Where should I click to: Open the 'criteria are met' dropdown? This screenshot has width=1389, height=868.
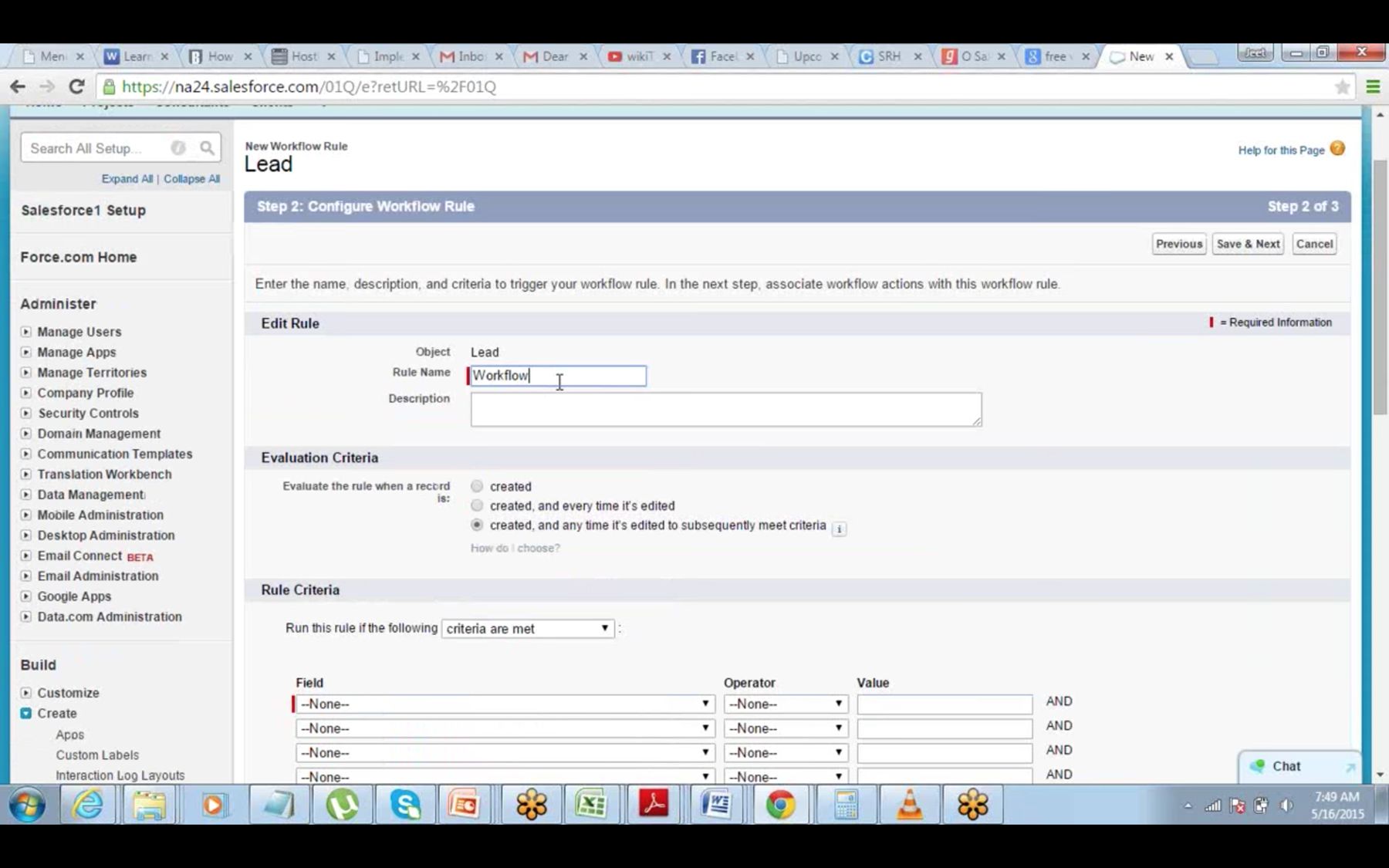(528, 629)
